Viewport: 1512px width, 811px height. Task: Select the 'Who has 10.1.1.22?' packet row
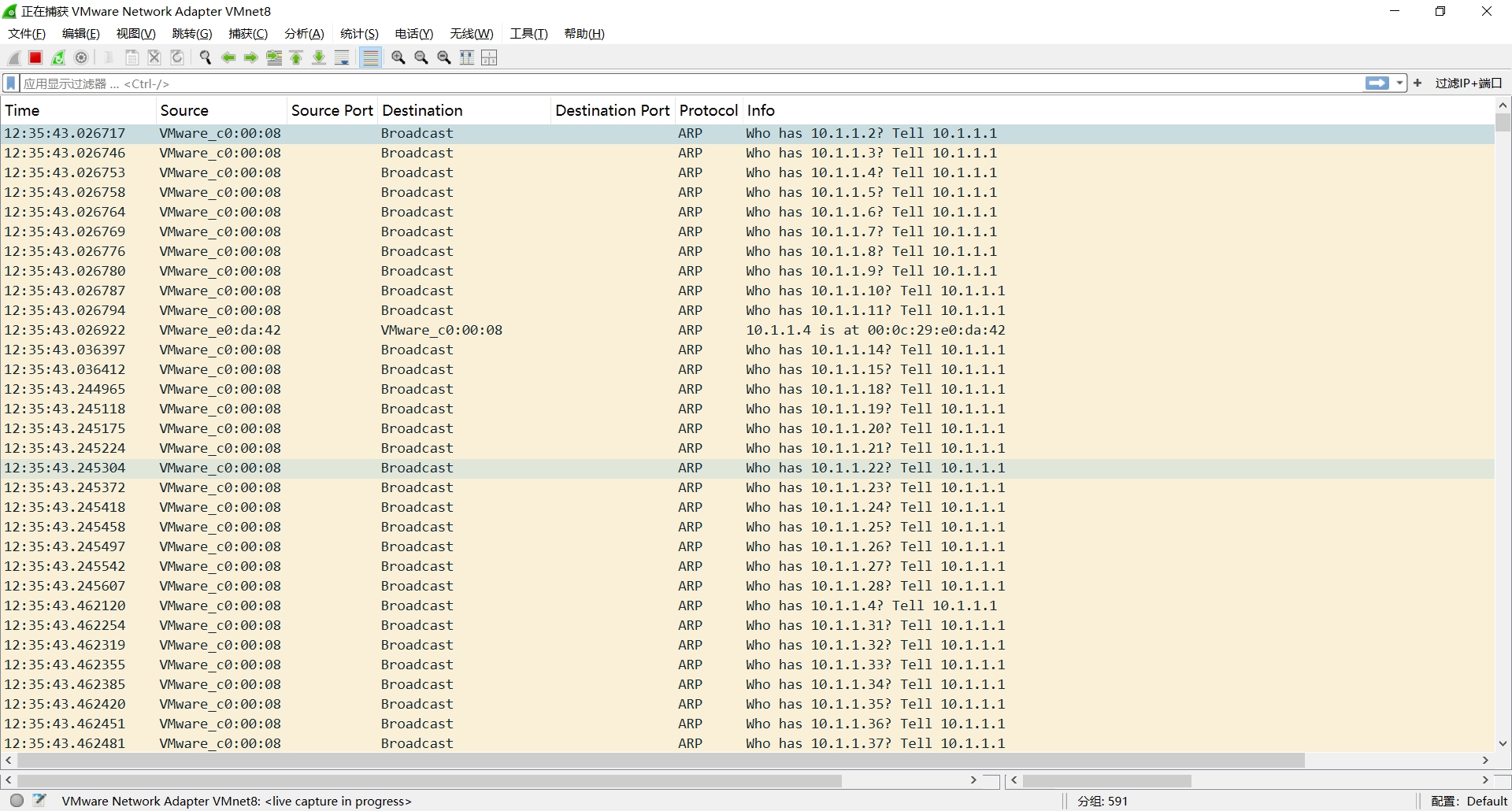click(x=747, y=468)
